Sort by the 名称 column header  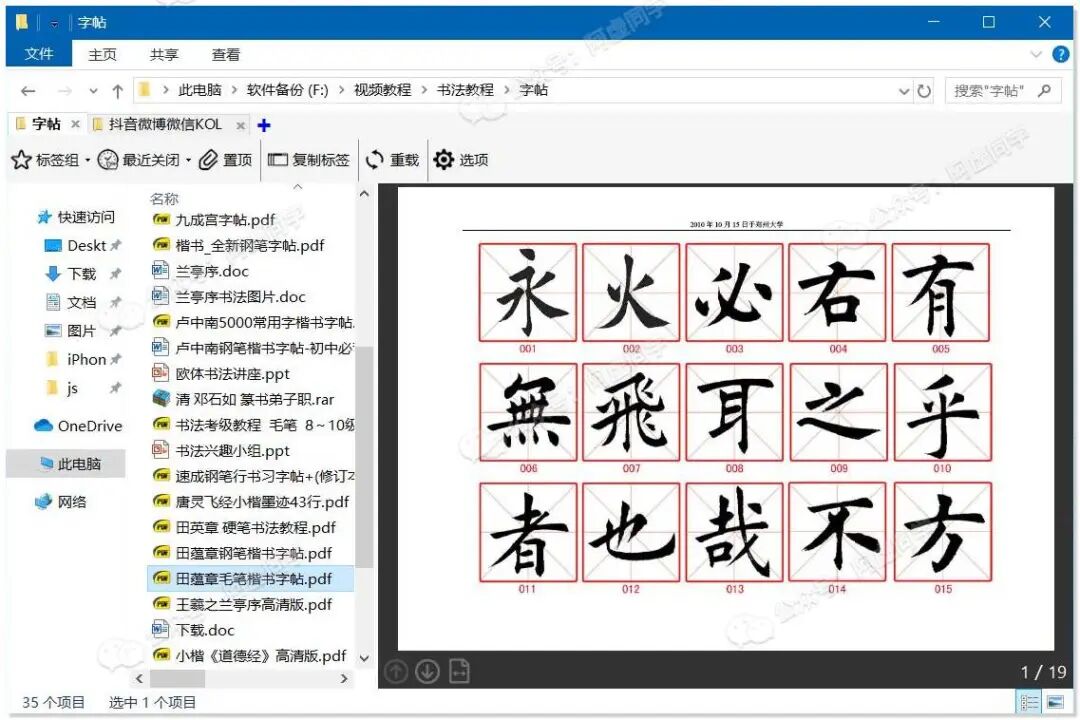pyautogui.click(x=165, y=199)
